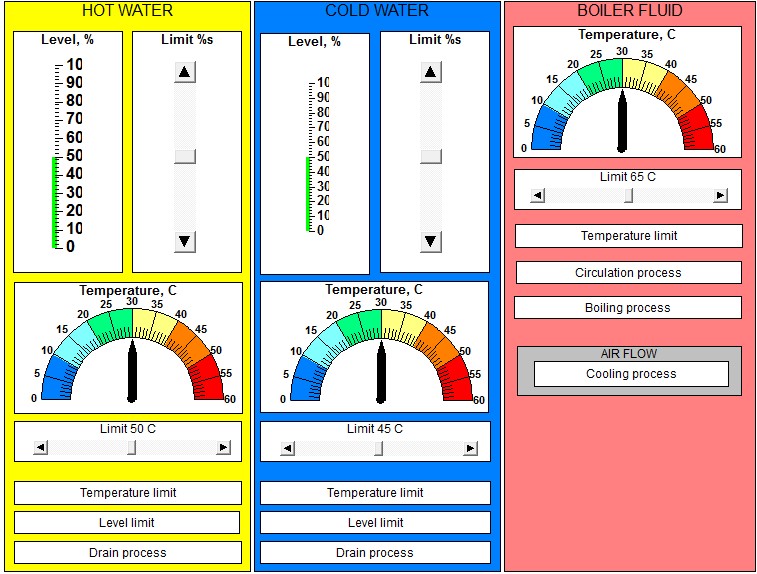Click Hot Water Drain process button
This screenshot has height=574, width=757.
point(128,553)
